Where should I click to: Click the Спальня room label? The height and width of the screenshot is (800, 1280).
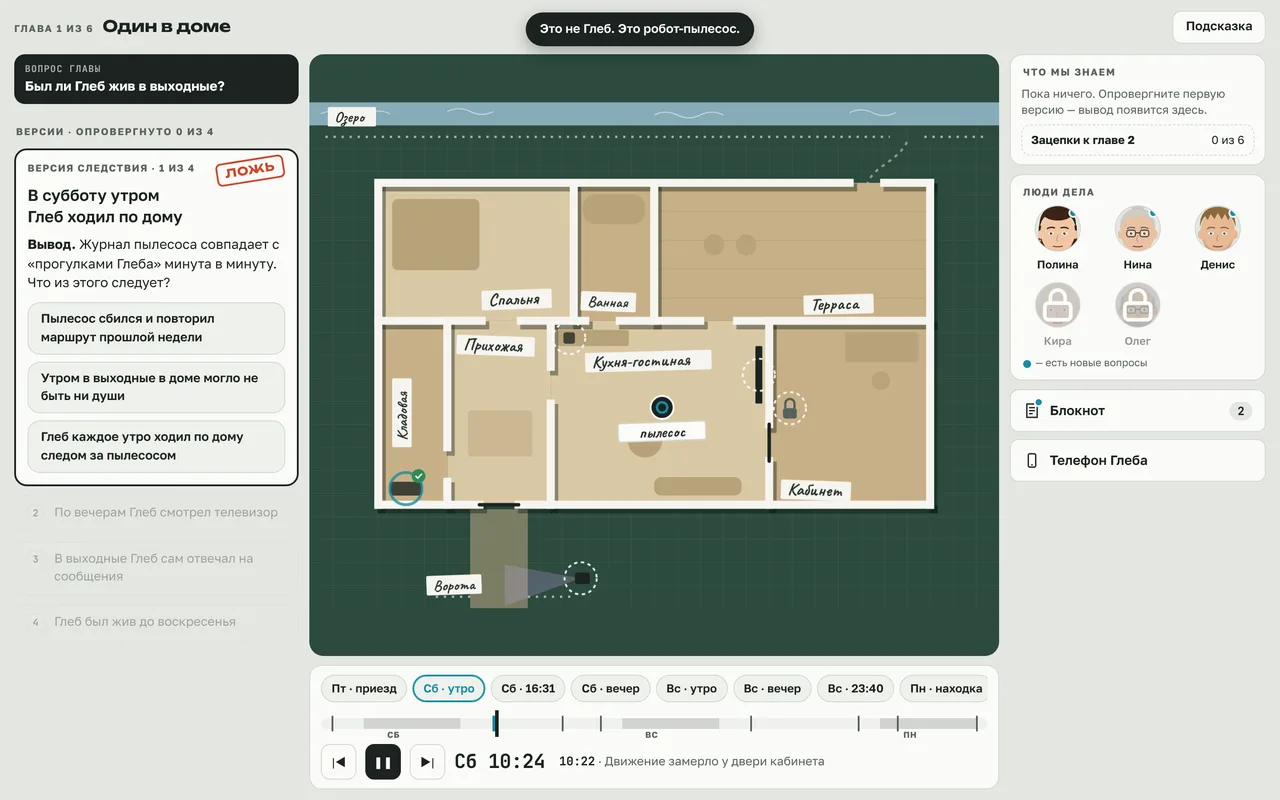515,299
